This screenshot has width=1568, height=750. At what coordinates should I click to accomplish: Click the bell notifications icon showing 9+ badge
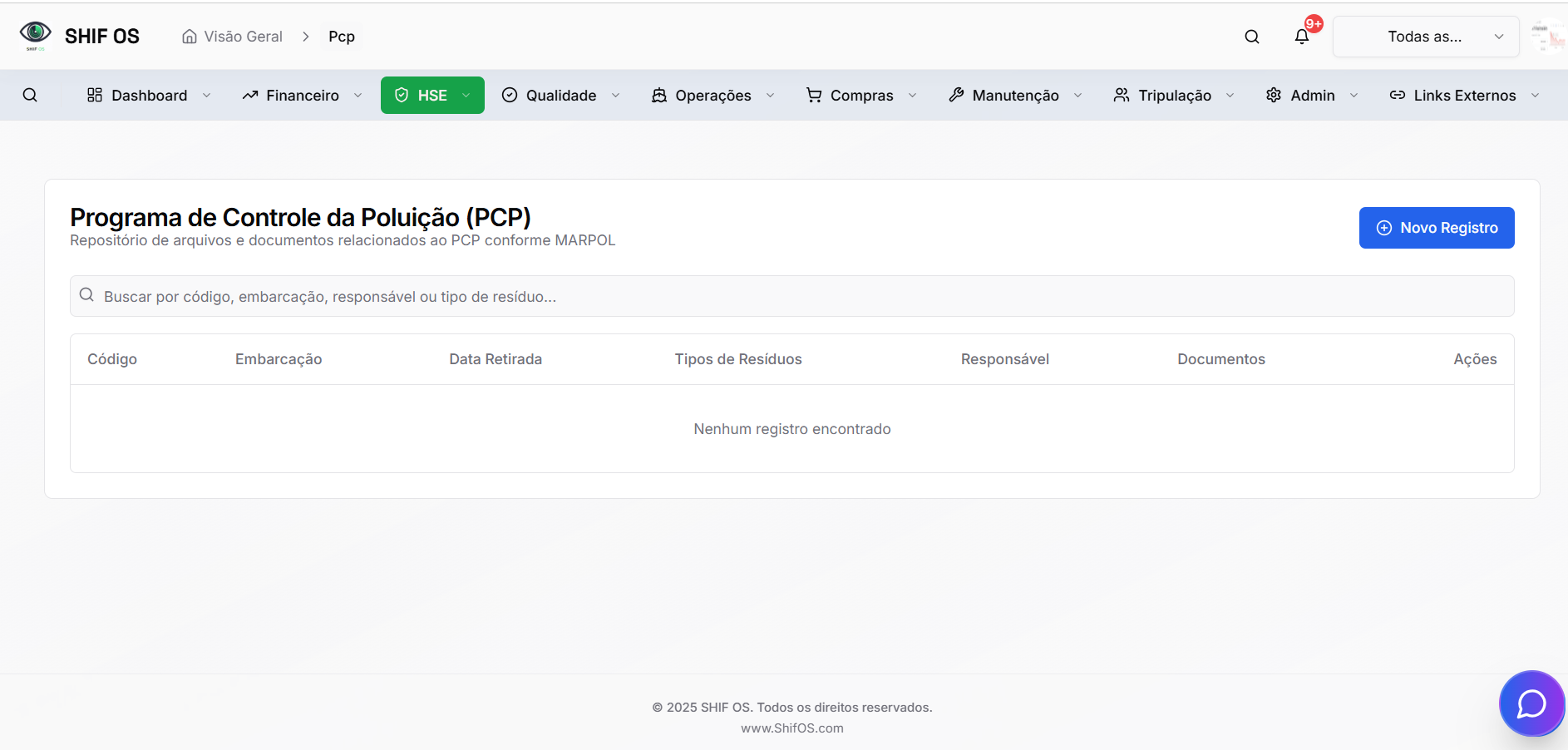[1301, 37]
